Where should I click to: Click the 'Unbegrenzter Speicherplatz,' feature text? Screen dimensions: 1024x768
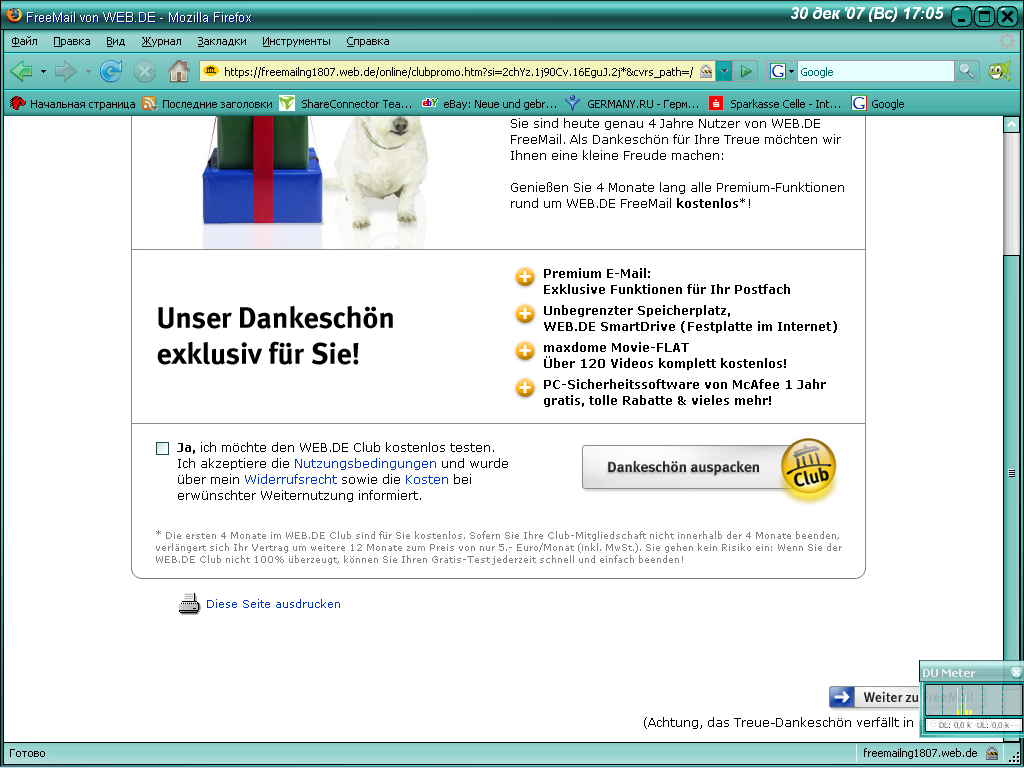637,310
